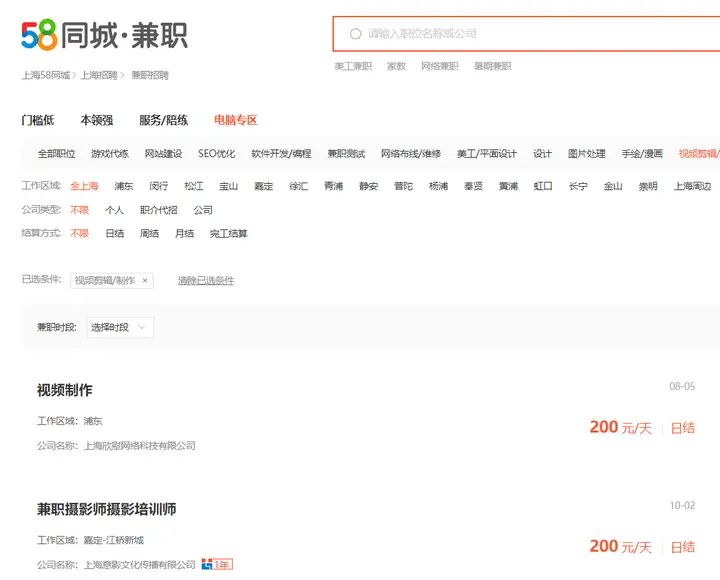
Task: Open the 家教 hot search link
Action: (396, 66)
